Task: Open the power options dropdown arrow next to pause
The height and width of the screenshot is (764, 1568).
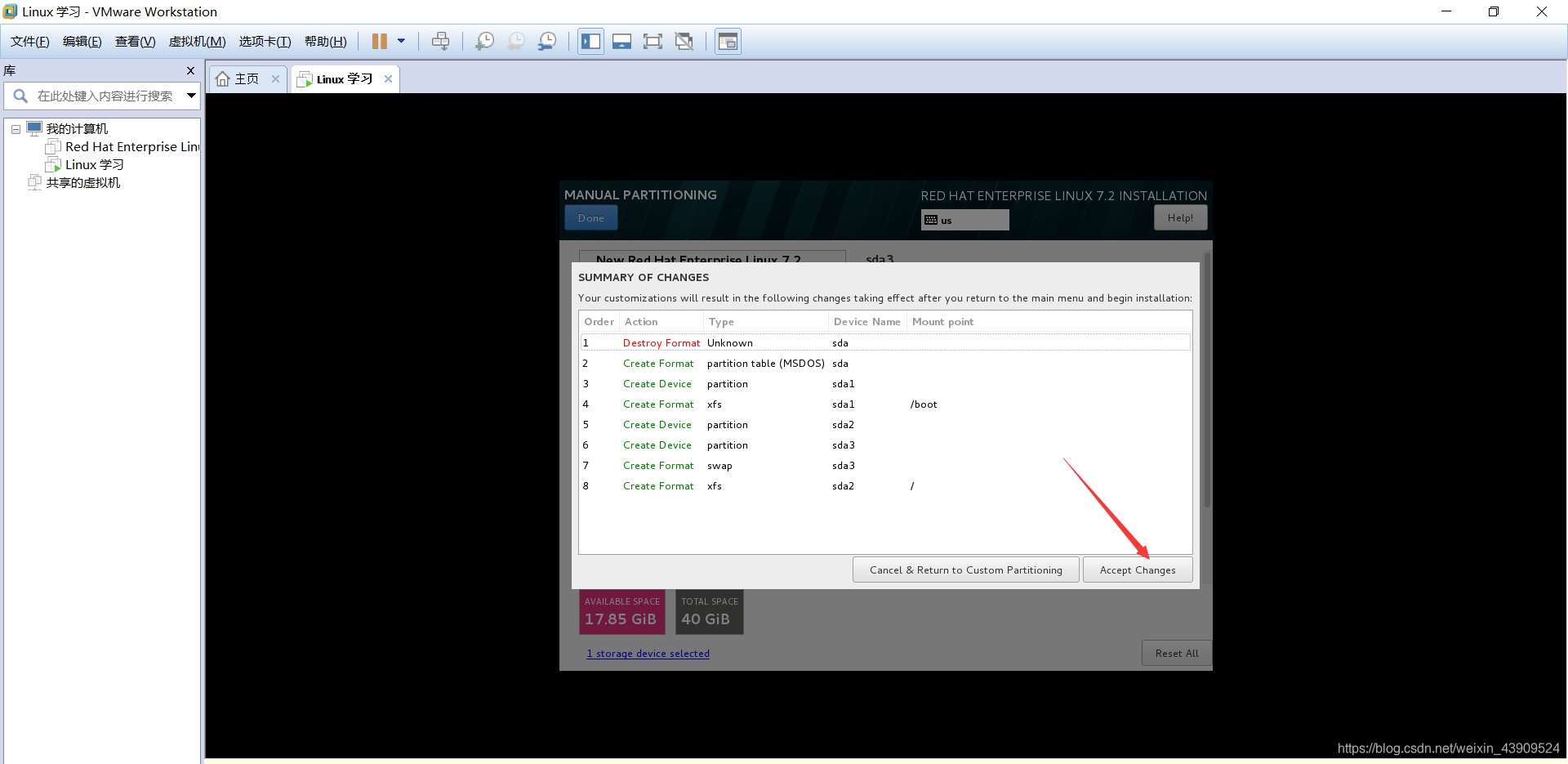Action: click(401, 41)
